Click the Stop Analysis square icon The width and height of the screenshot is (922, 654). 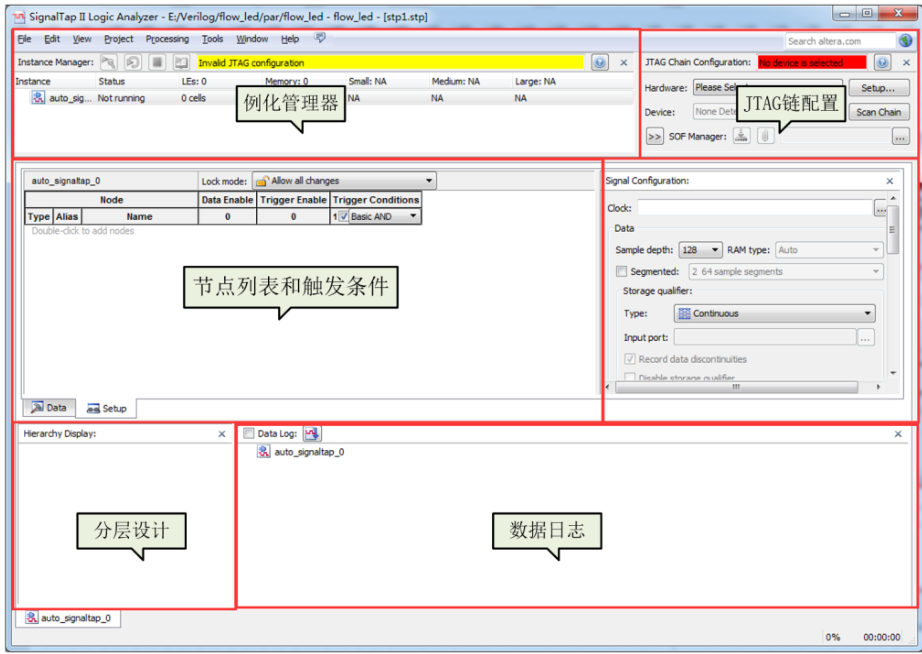[157, 62]
